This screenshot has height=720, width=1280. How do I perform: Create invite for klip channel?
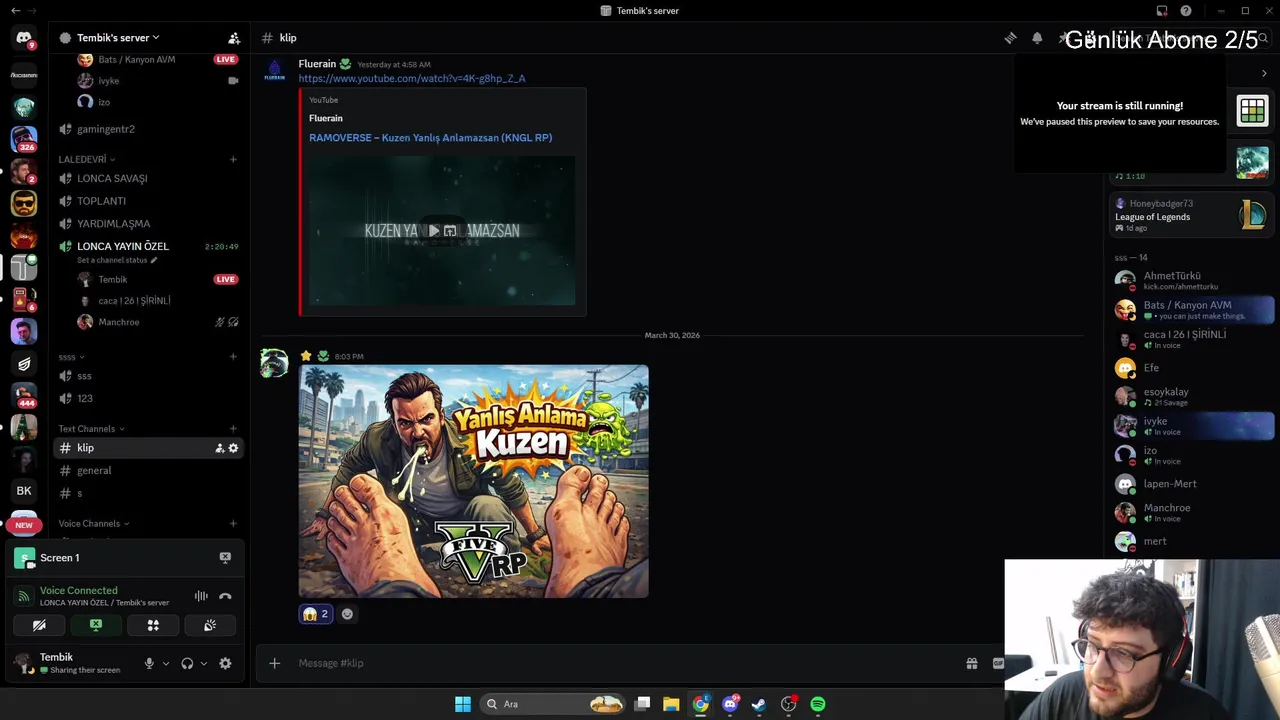click(x=219, y=448)
